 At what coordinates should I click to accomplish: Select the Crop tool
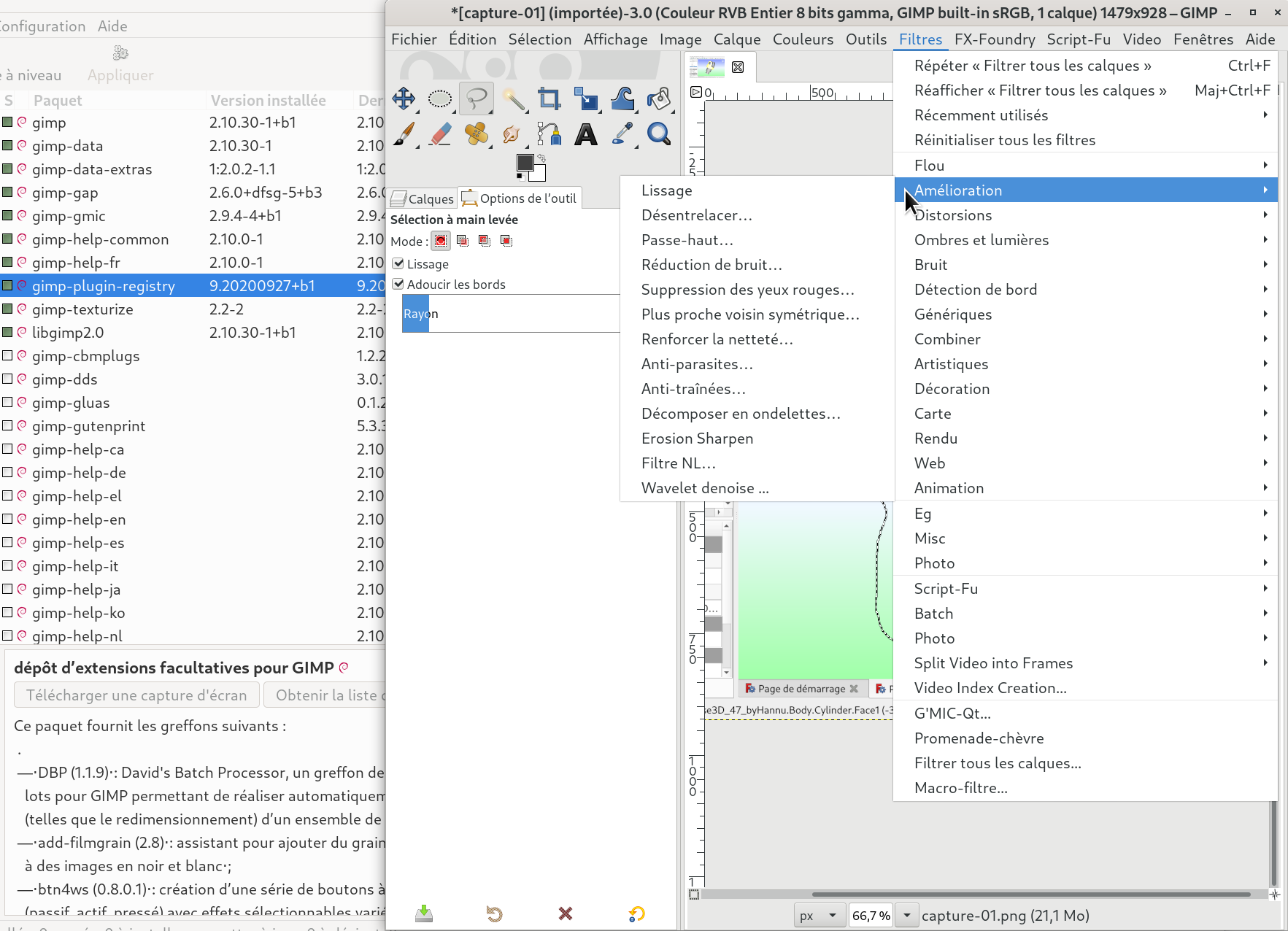(549, 98)
